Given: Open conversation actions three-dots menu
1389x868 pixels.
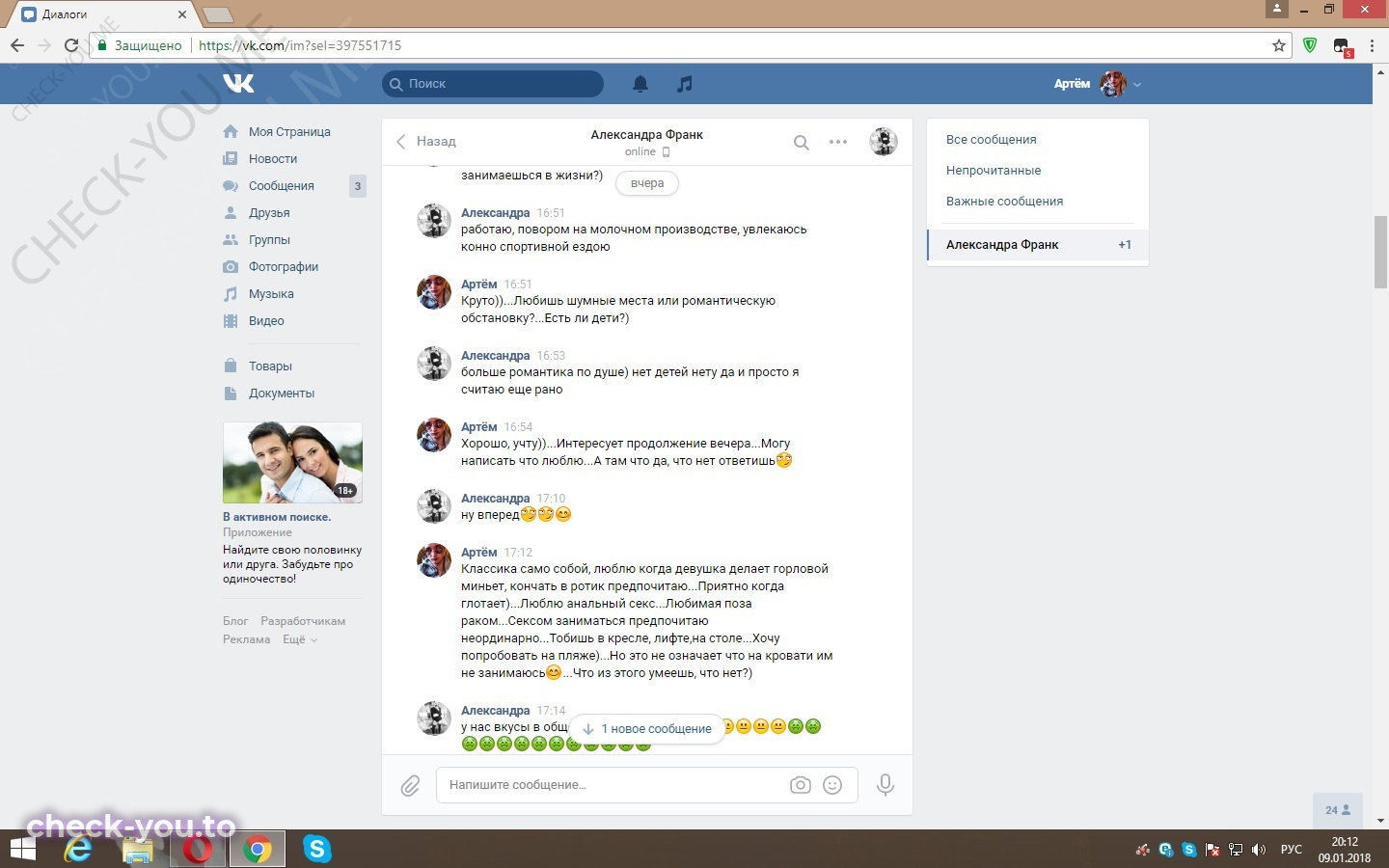Looking at the screenshot, I should coord(838,142).
